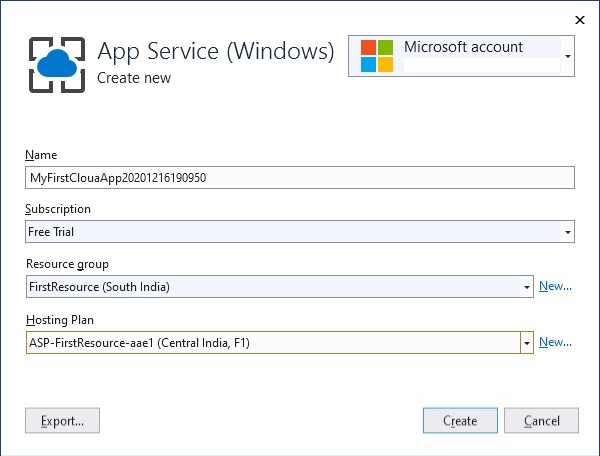Image resolution: width=600 pixels, height=456 pixels.
Task: Close the App Service dialog
Action: tap(579, 19)
